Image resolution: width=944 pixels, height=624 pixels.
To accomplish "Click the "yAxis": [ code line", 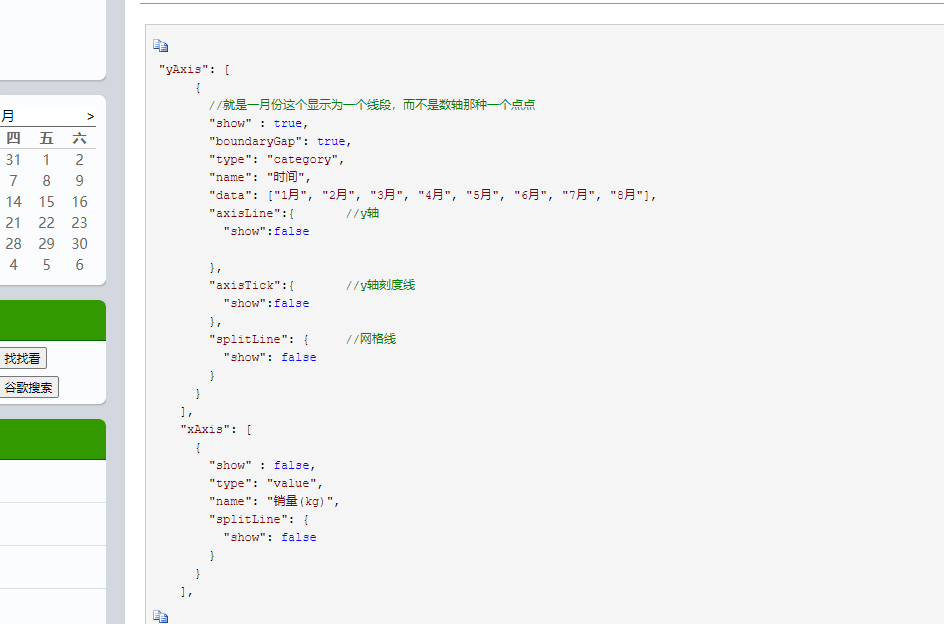I will (194, 69).
